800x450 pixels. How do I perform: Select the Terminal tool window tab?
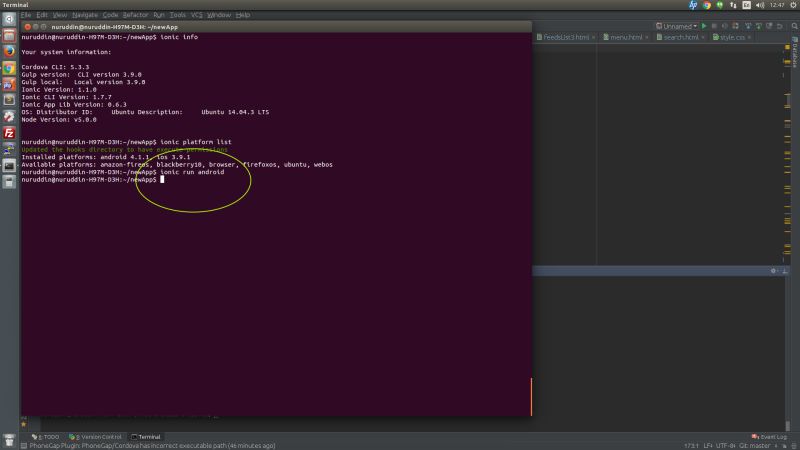[x=146, y=437]
